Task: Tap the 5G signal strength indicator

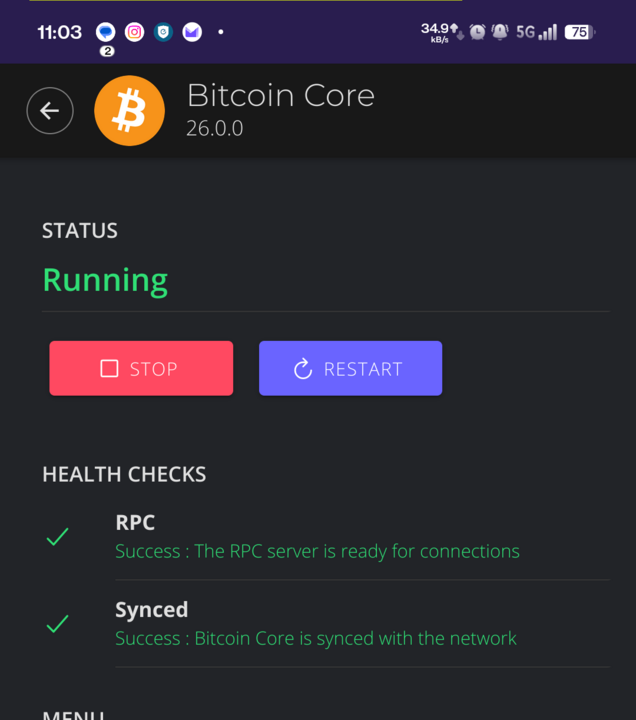Action: (536, 32)
